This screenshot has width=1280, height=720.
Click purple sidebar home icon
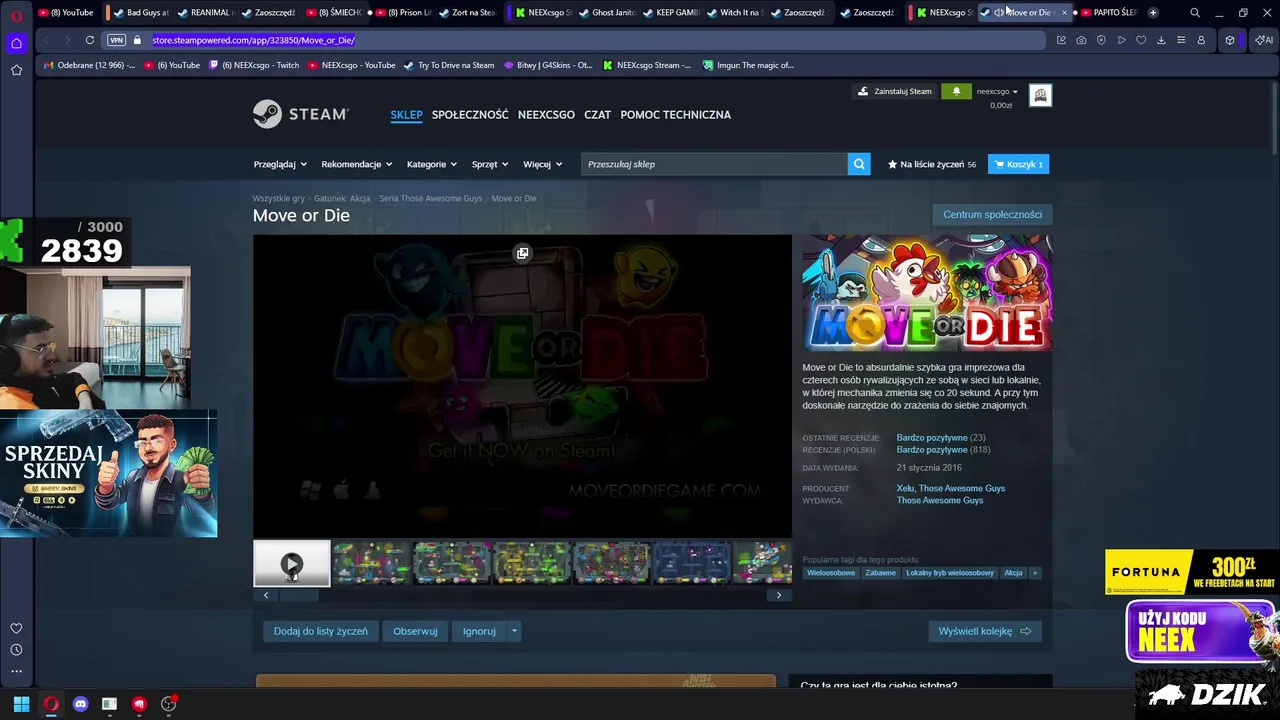click(x=16, y=43)
